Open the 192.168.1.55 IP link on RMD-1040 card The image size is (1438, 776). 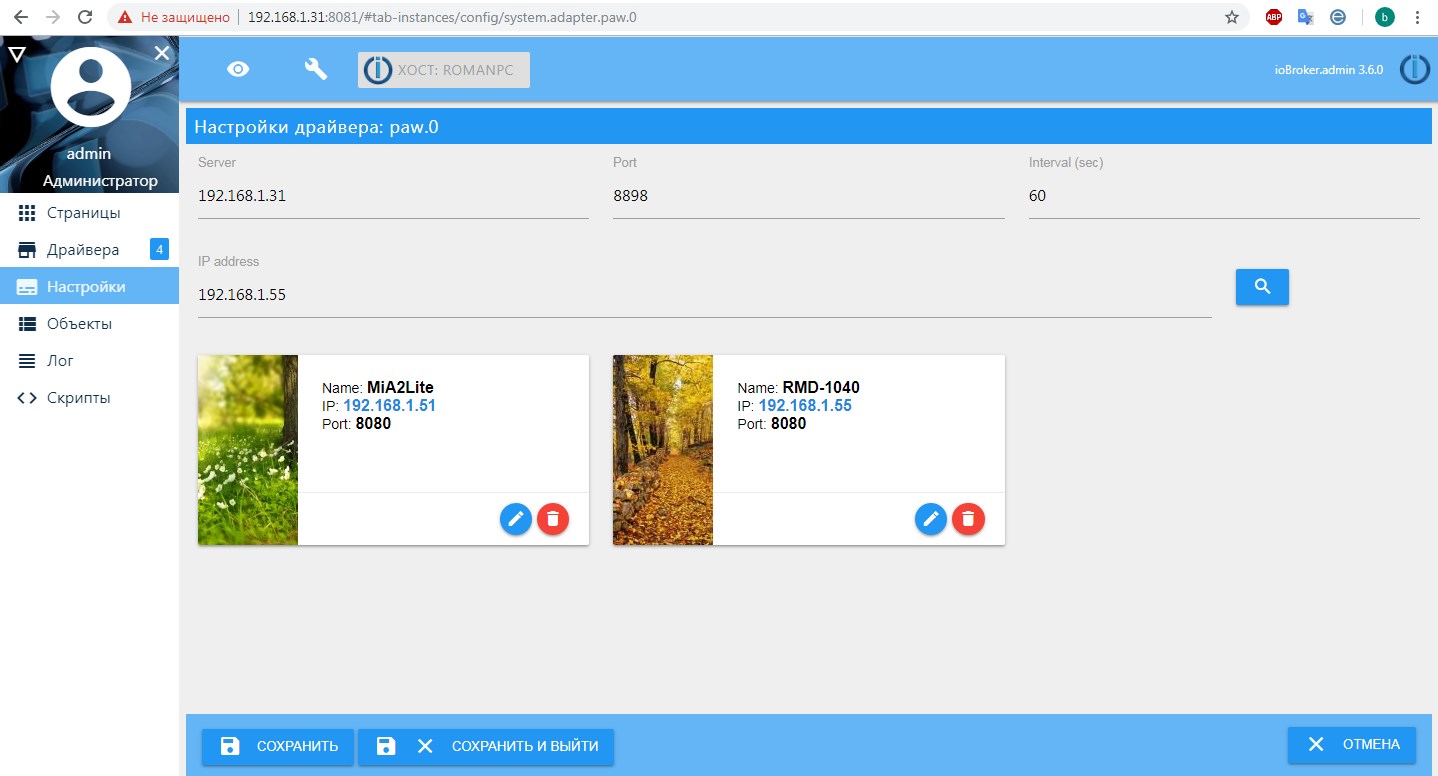point(805,406)
